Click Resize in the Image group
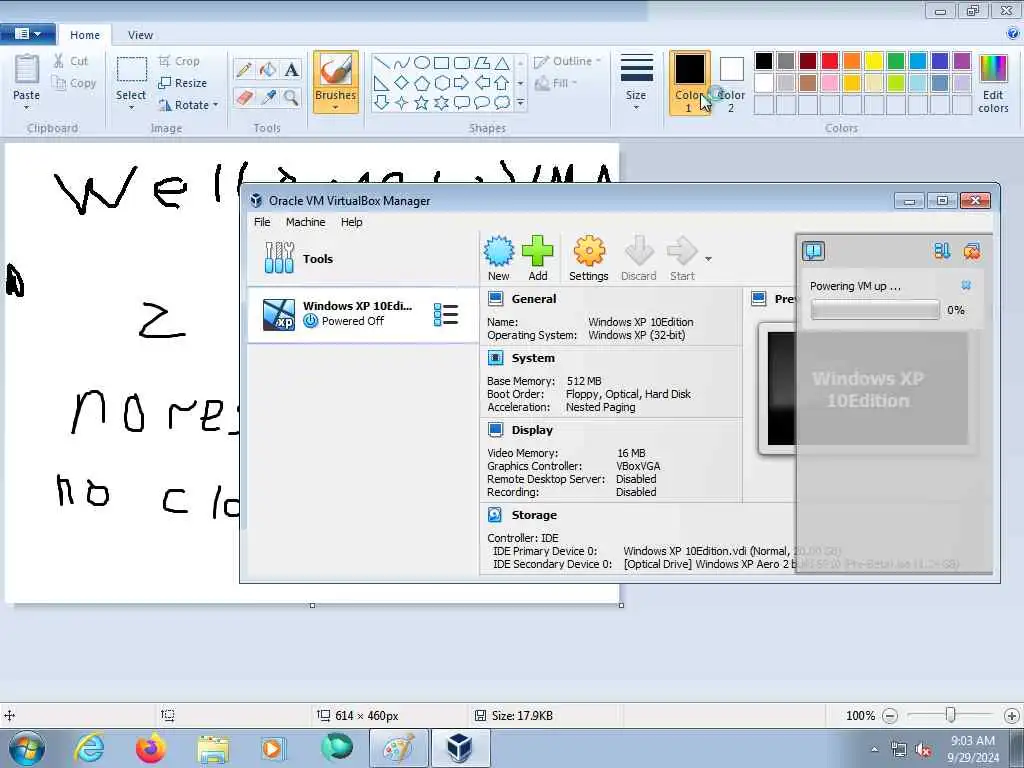The image size is (1024, 768). click(x=183, y=83)
